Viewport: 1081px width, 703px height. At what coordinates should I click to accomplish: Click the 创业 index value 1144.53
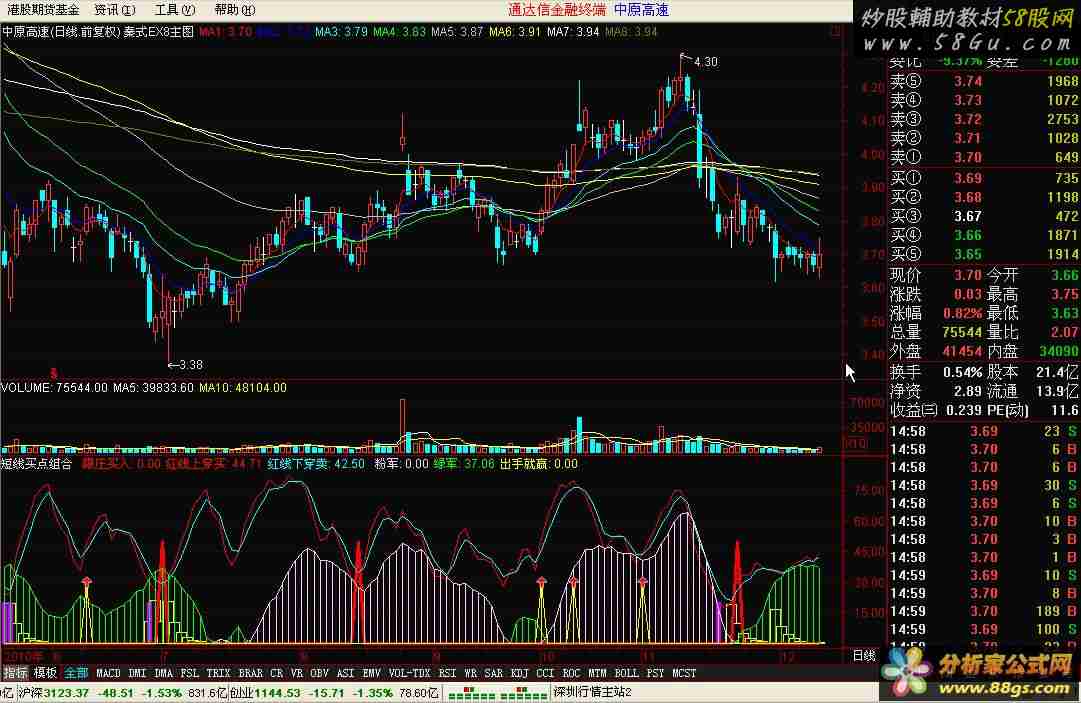coord(276,693)
